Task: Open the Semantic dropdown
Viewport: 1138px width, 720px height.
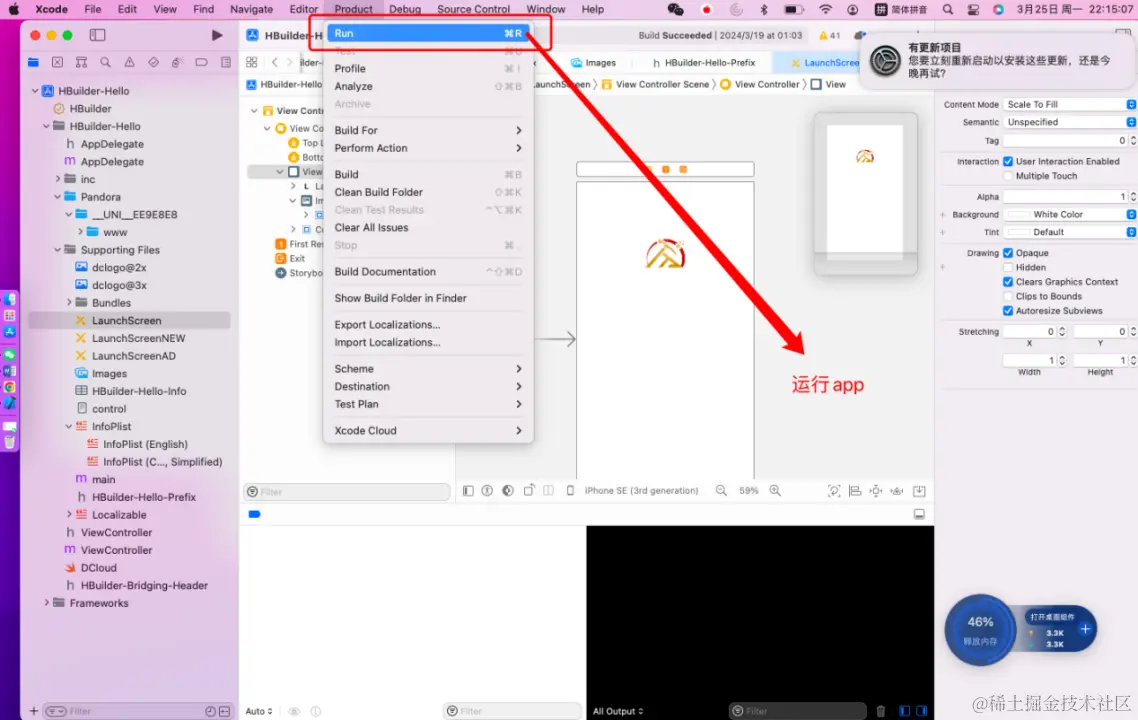Action: pyautogui.click(x=1069, y=122)
